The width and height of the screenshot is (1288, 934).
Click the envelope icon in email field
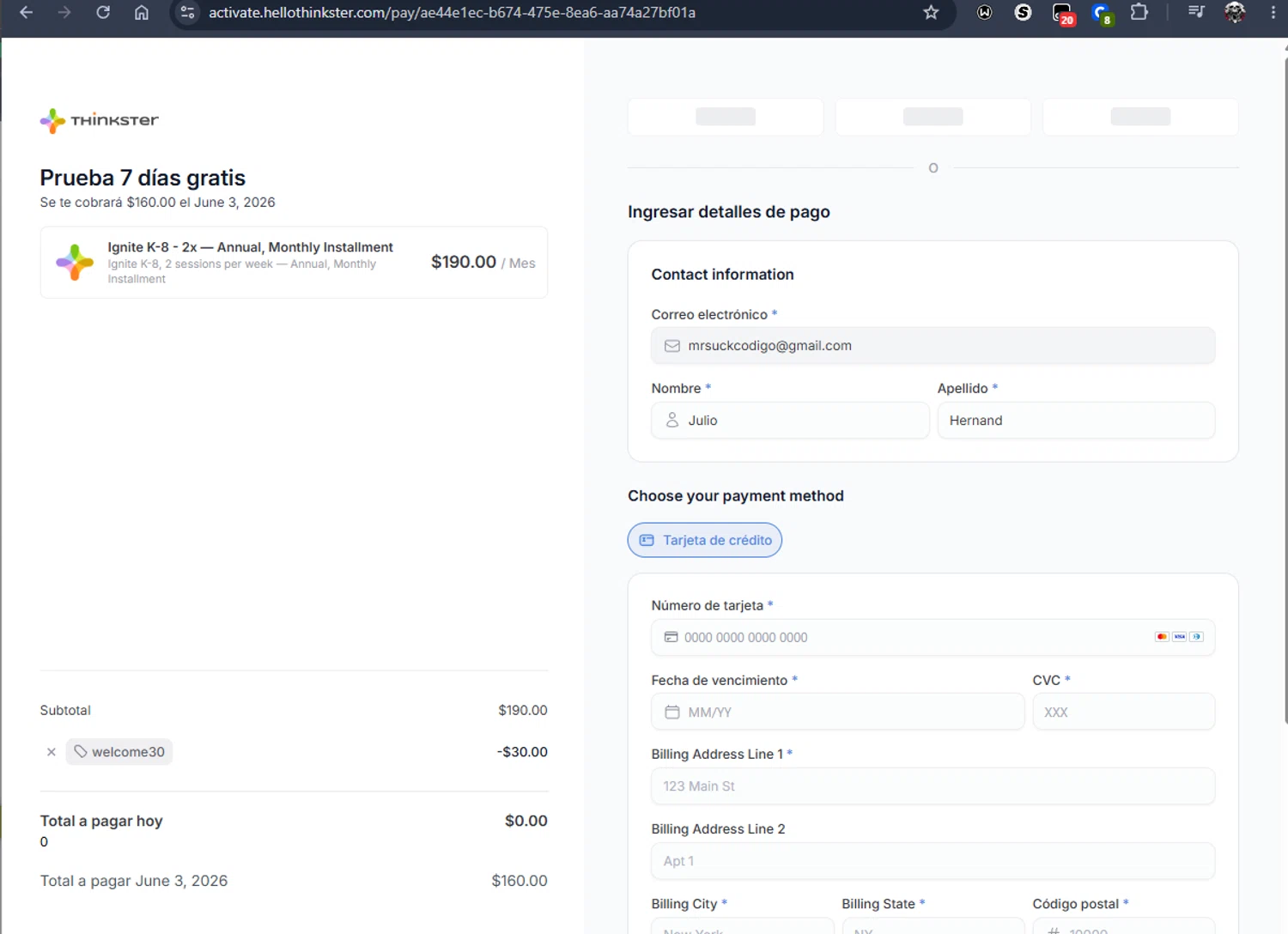pos(672,345)
